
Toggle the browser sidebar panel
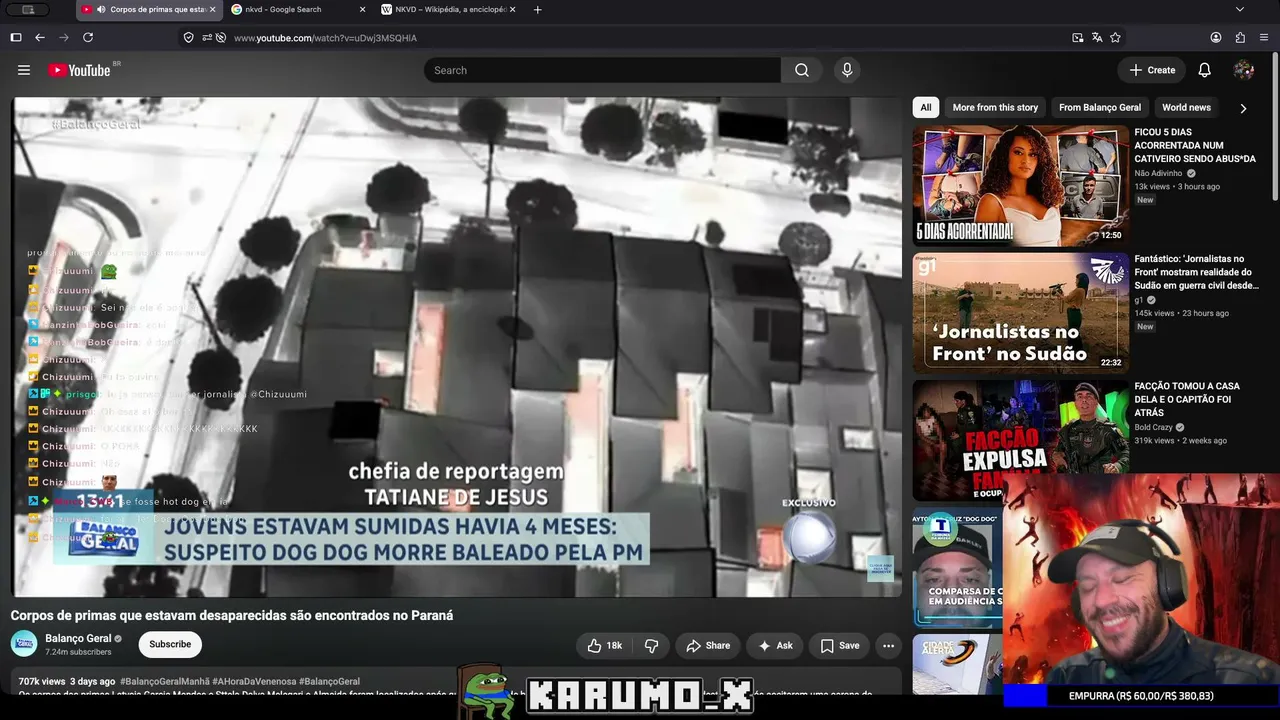(16, 37)
